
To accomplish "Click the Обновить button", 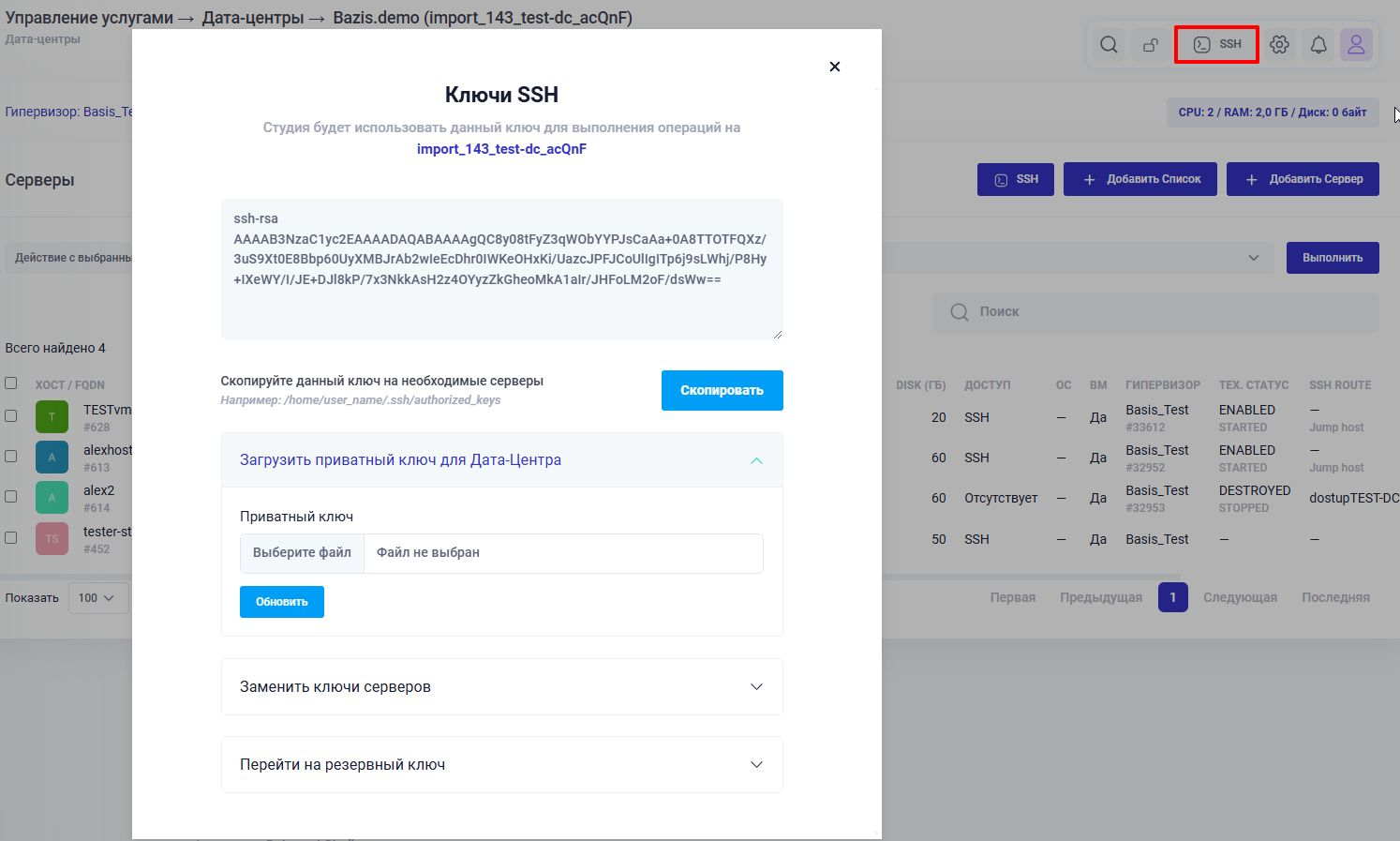I will tap(281, 602).
